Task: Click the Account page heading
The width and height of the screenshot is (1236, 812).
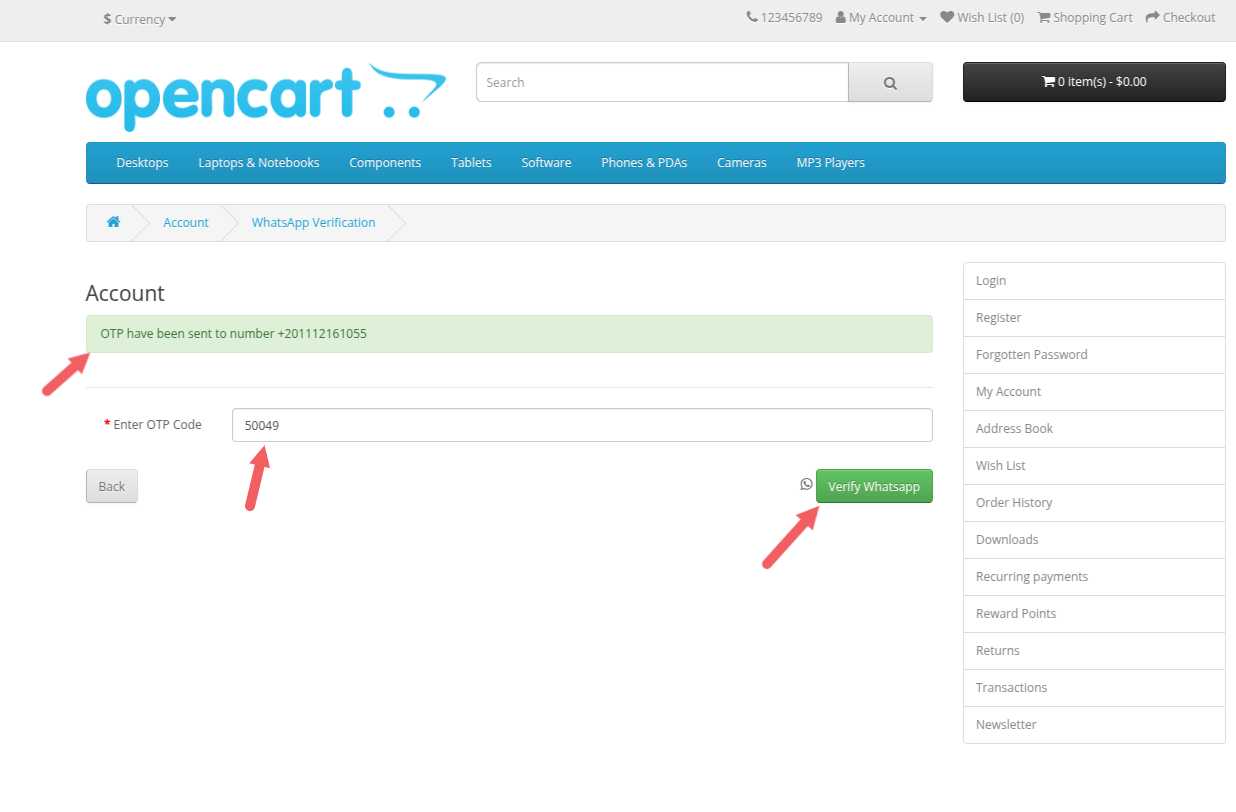Action: tap(125, 293)
